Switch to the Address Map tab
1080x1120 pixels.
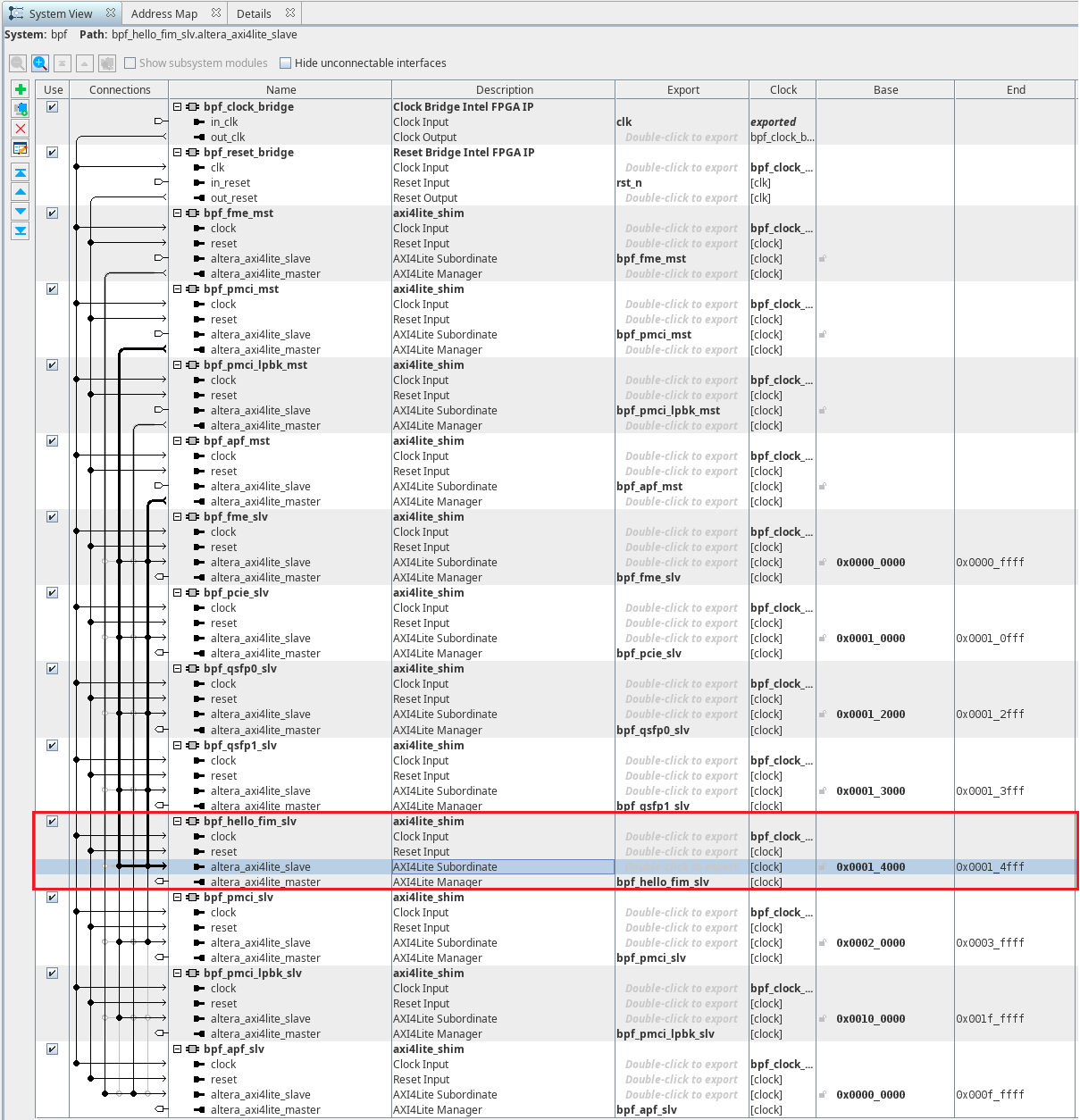click(x=164, y=13)
